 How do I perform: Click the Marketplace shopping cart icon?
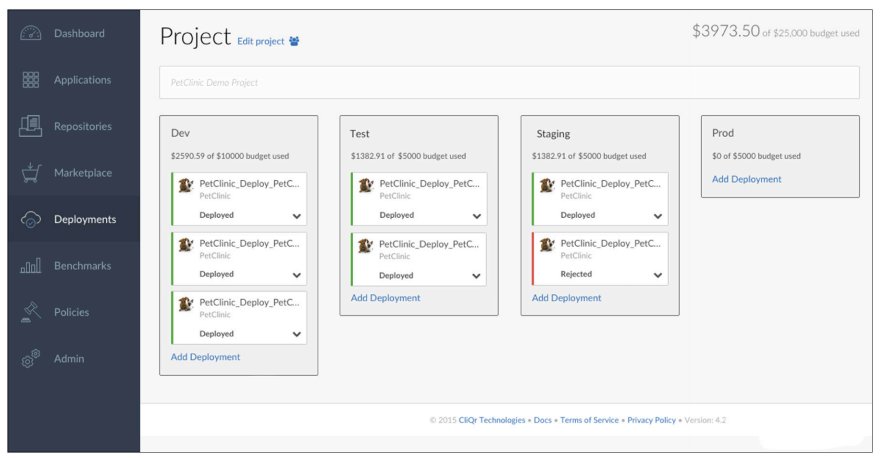click(31, 173)
